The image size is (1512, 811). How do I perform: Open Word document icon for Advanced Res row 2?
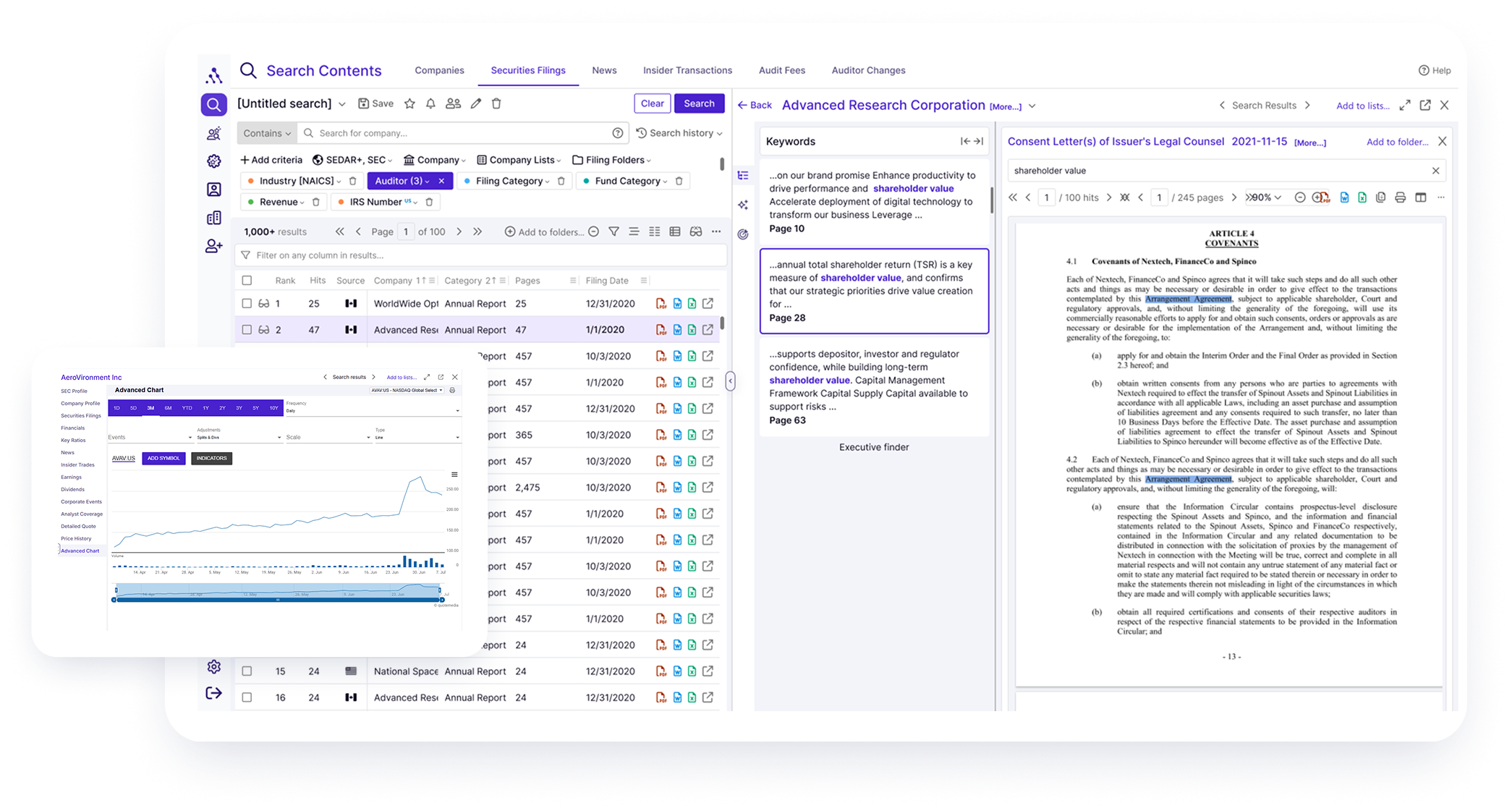[x=677, y=330]
